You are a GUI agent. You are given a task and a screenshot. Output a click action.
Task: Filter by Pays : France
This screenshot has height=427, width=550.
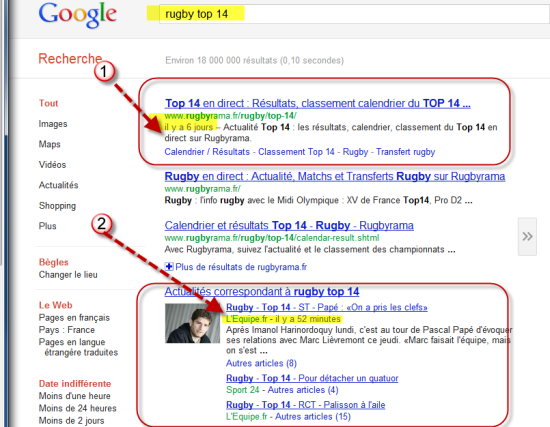tap(67, 330)
